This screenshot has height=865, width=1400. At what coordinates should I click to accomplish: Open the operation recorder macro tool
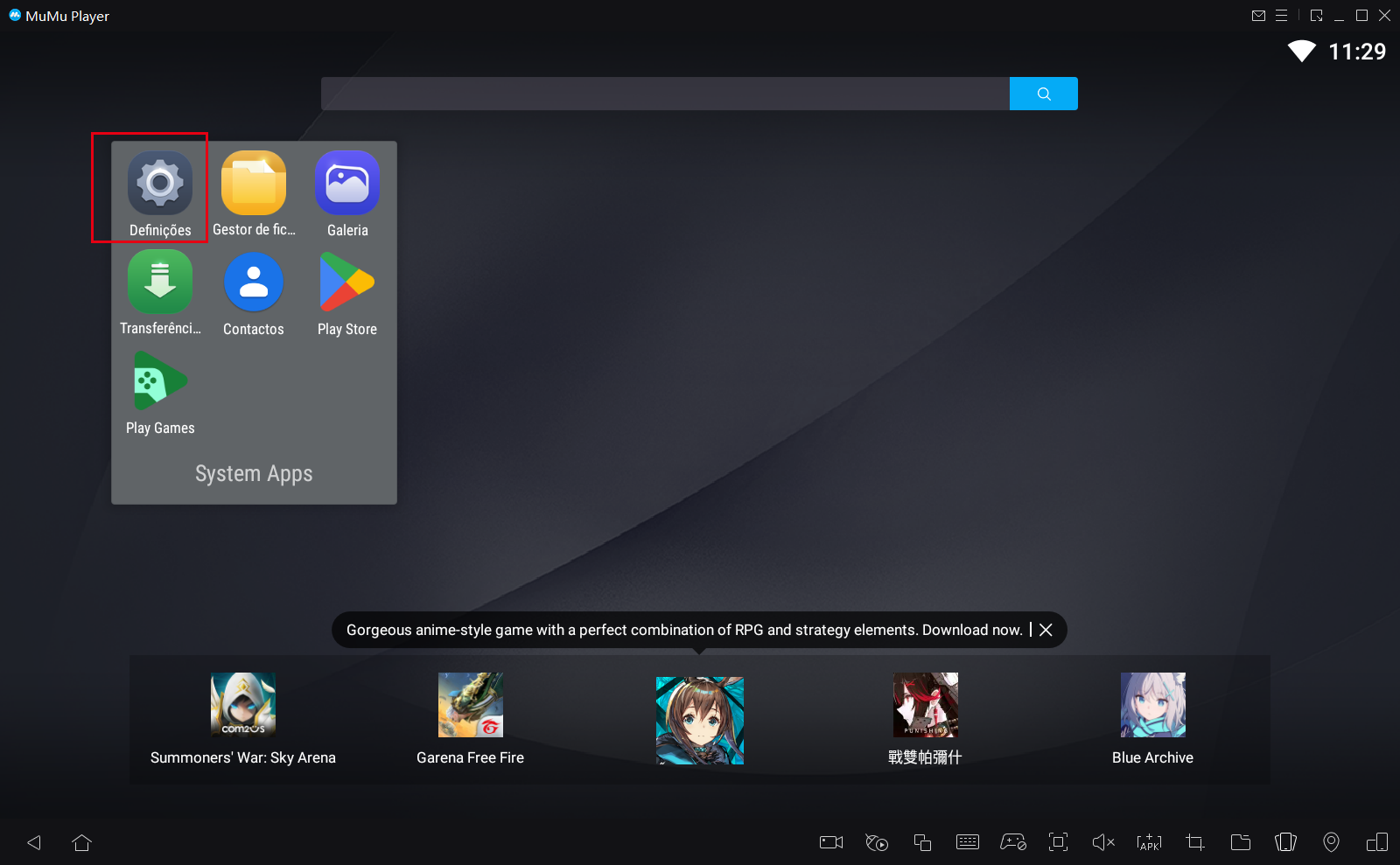pos(877,842)
